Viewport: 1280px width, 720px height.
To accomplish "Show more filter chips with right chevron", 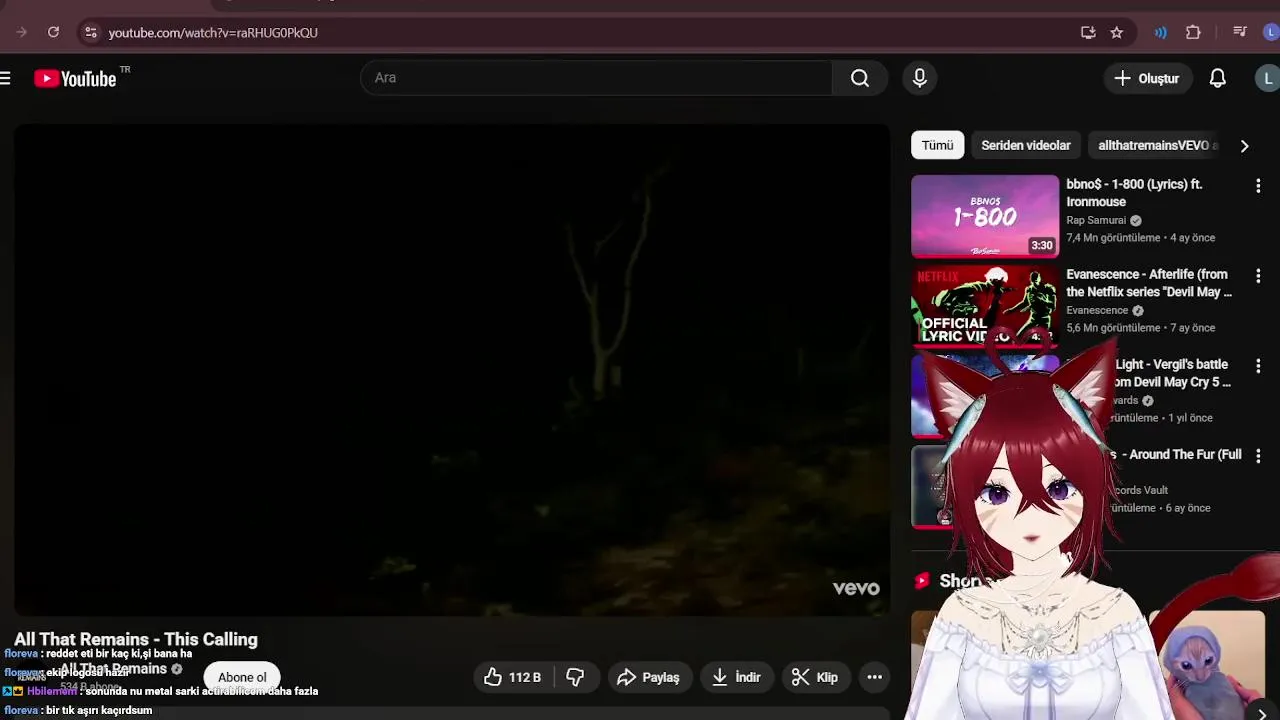I will (x=1244, y=146).
